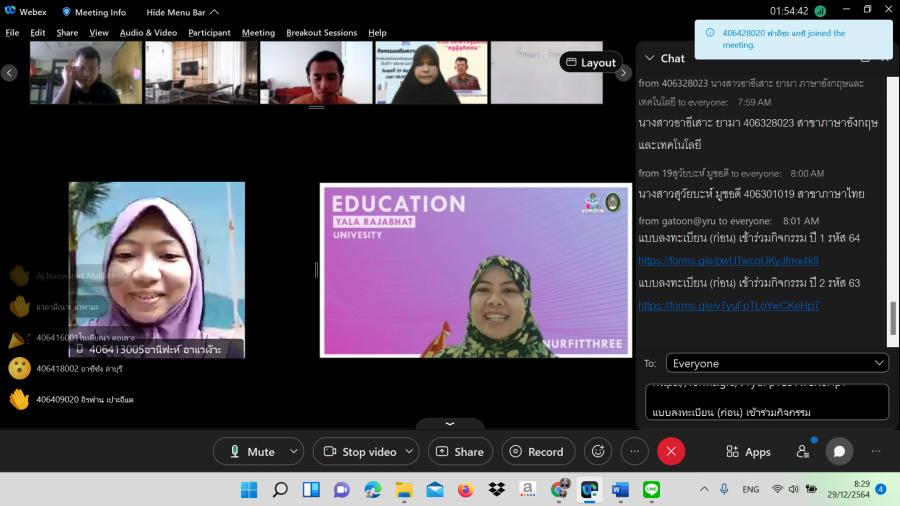Expand video options arrow beside Stop video

click(x=411, y=451)
